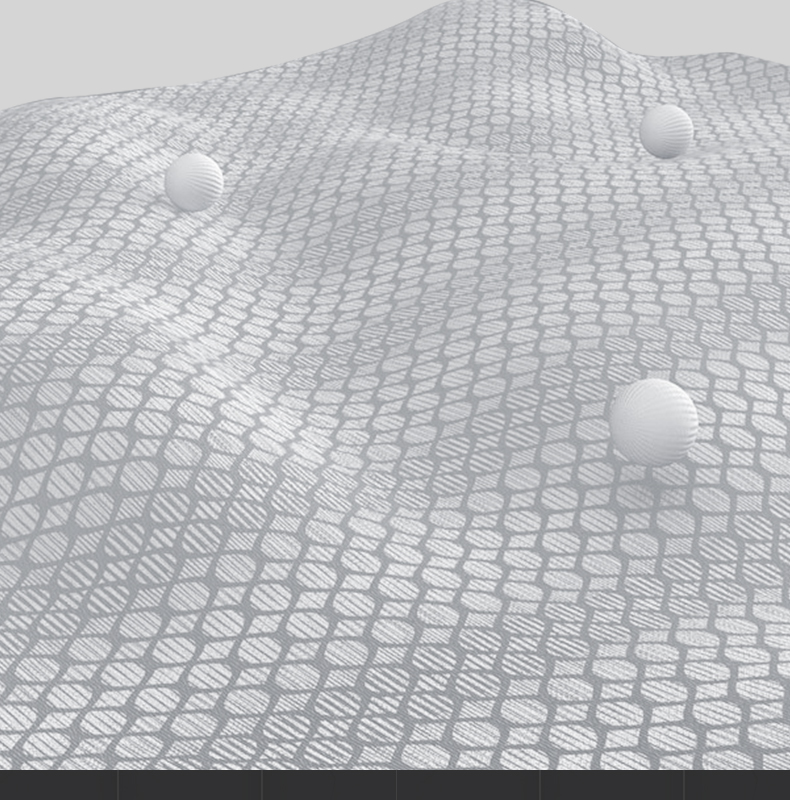790x800 pixels.
Task: Click the last segment of the bottom bar
Action: coord(737,785)
